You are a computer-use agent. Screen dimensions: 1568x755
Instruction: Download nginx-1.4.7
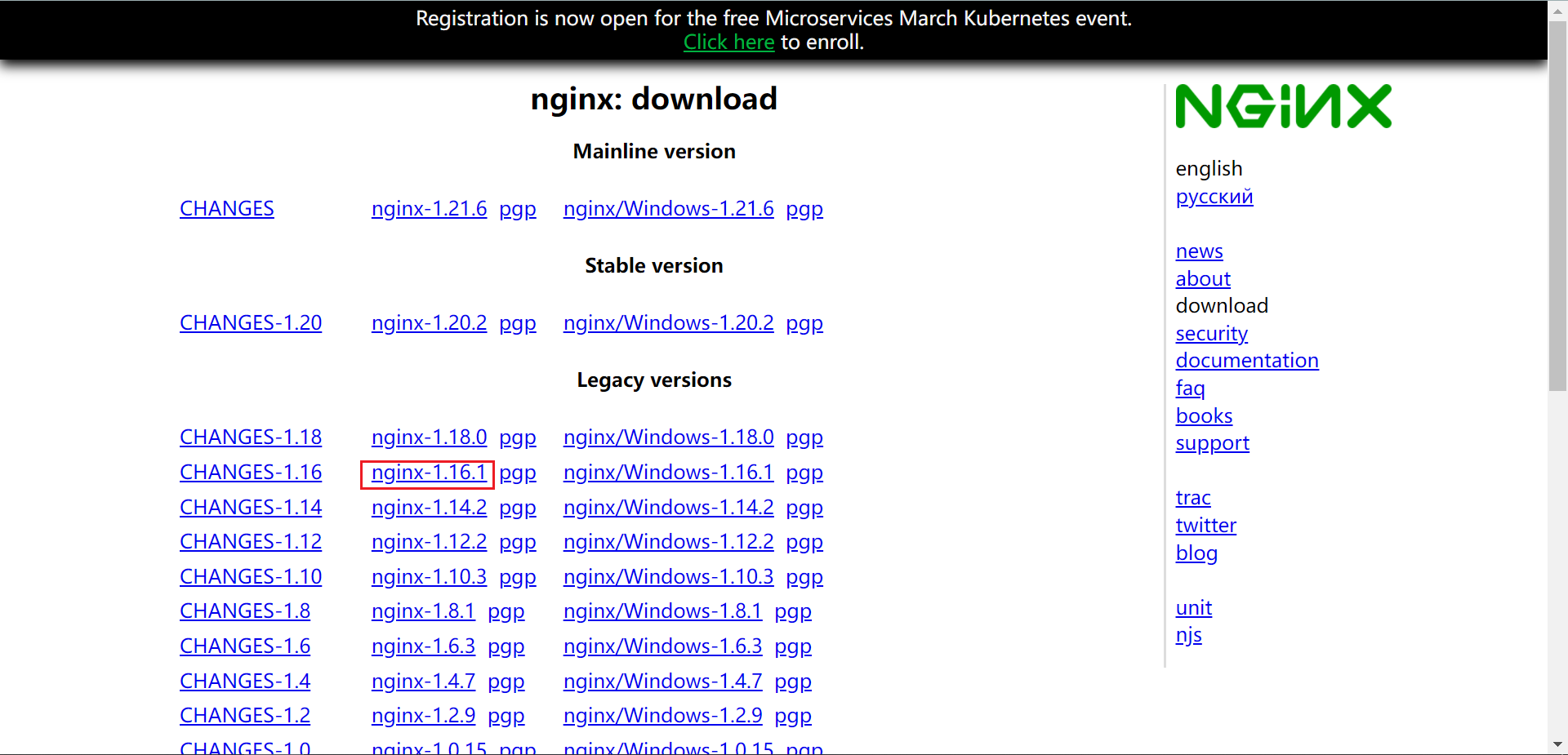423,681
